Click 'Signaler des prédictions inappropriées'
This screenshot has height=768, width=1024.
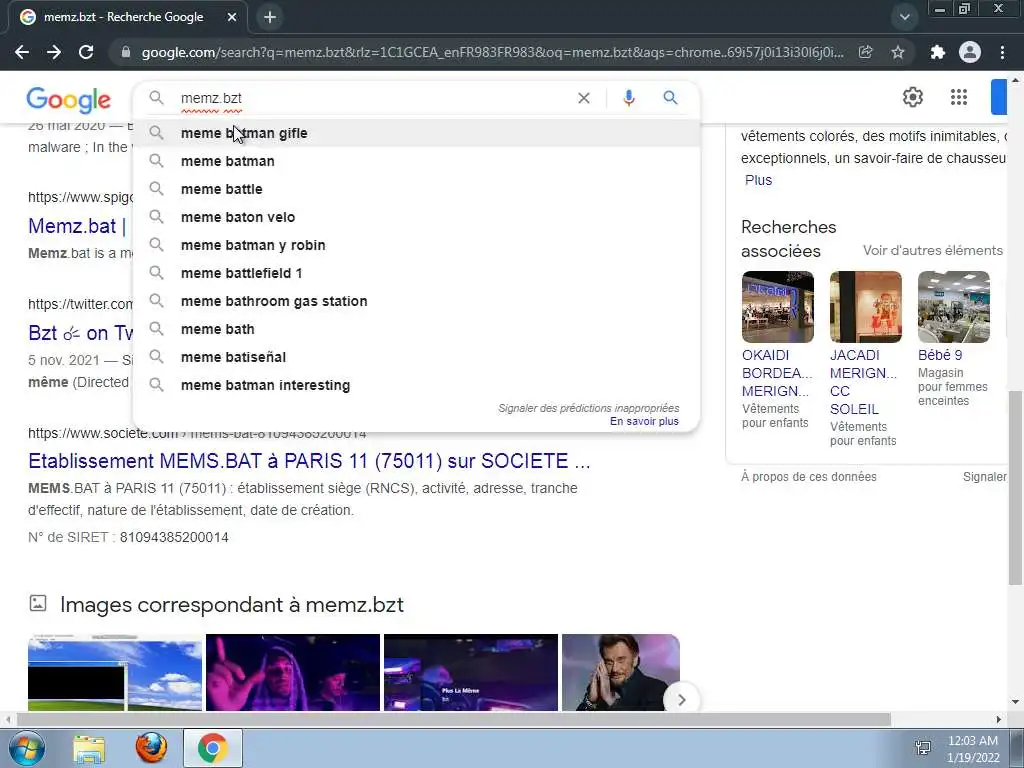(588, 408)
